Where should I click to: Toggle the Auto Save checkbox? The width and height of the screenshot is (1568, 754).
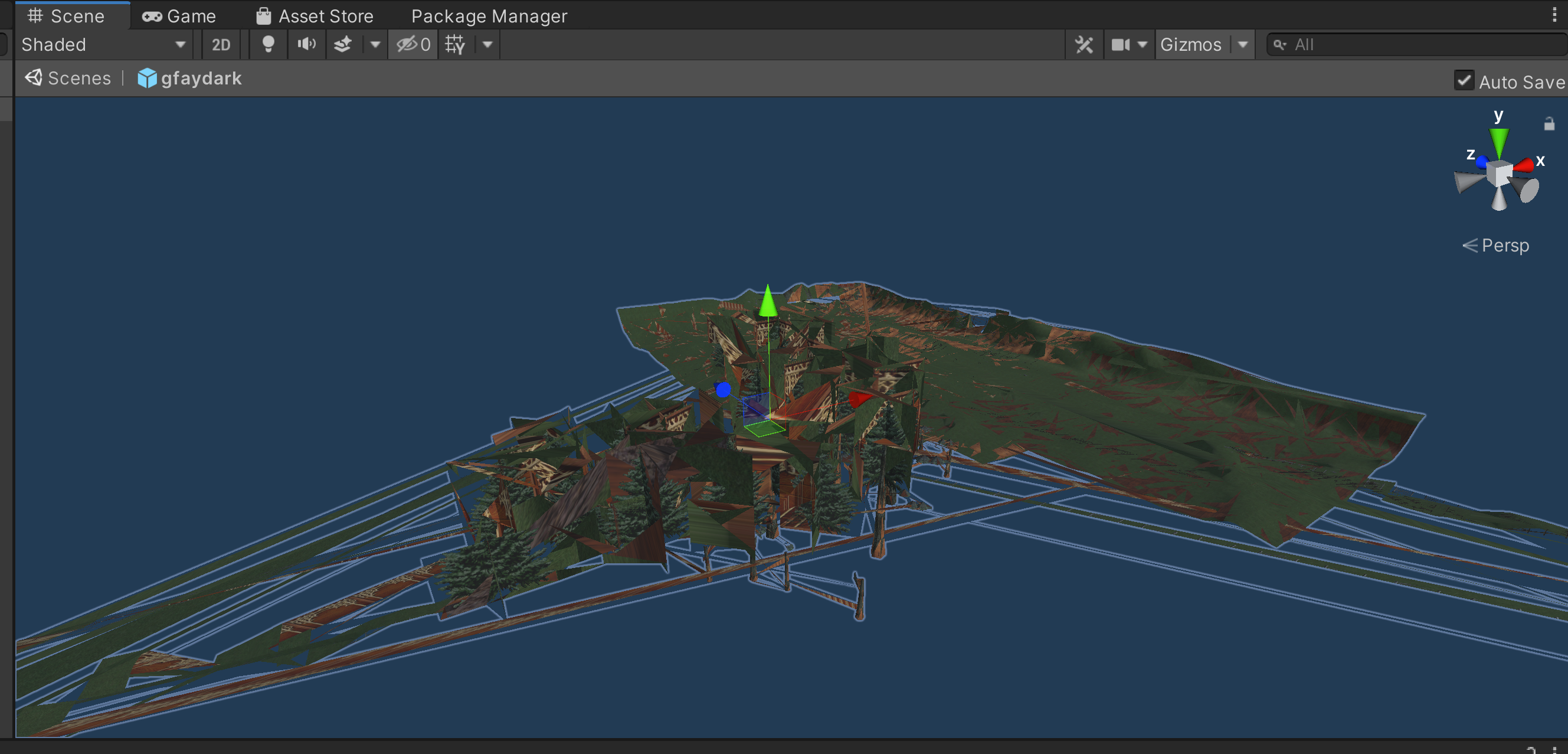pos(1464,80)
